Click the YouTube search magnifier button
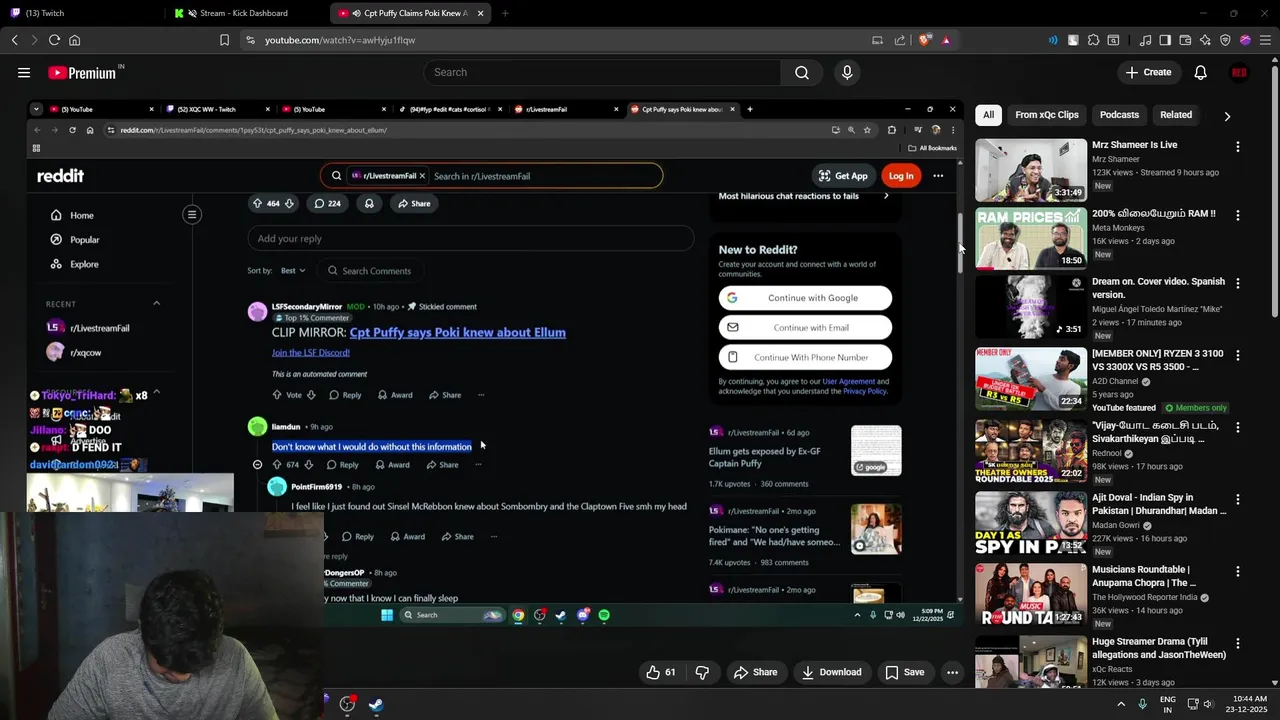Screen dimensions: 1280x720 pyautogui.click(x=801, y=72)
